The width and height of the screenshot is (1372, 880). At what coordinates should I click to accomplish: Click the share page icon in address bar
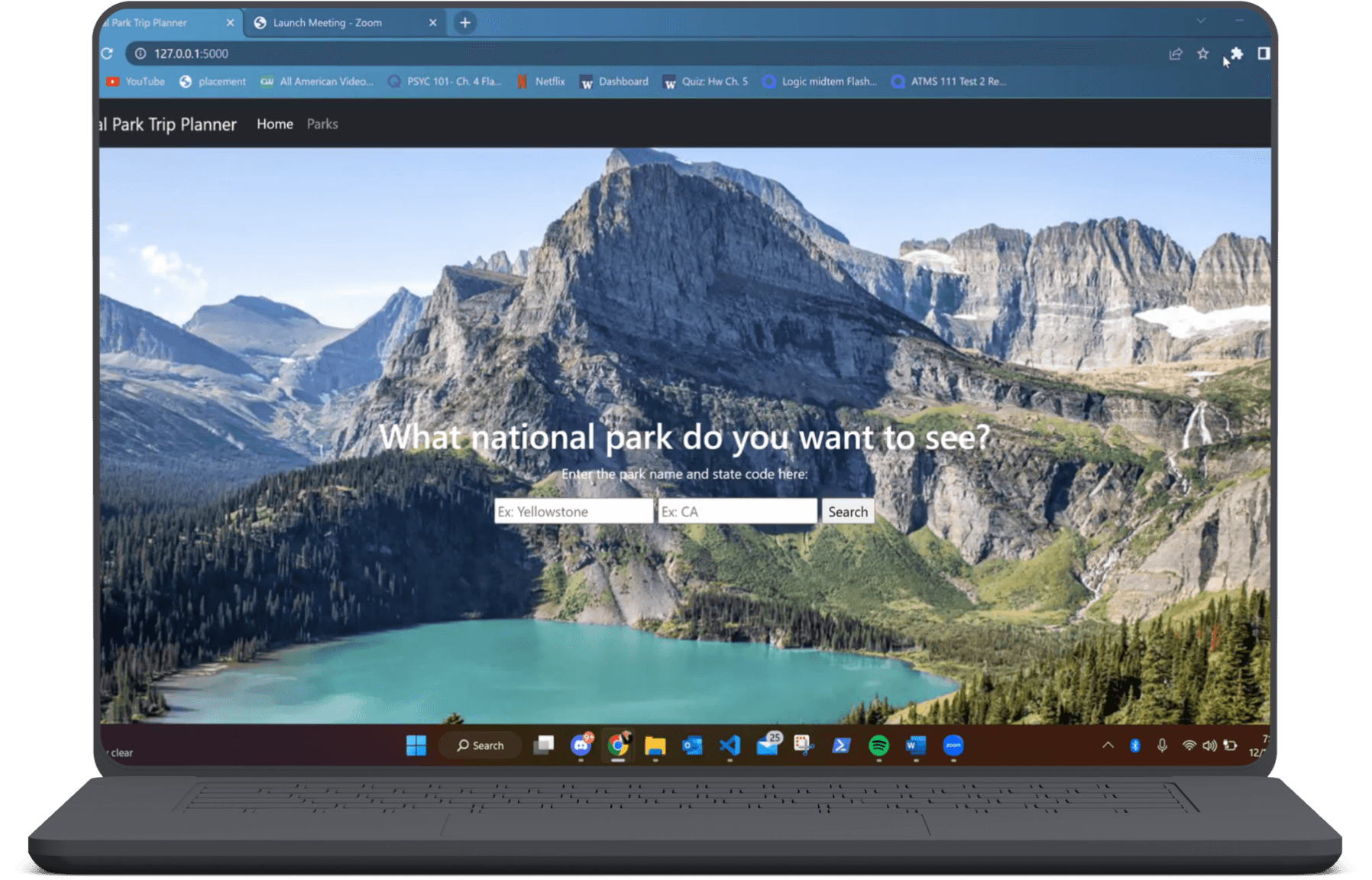(1175, 53)
